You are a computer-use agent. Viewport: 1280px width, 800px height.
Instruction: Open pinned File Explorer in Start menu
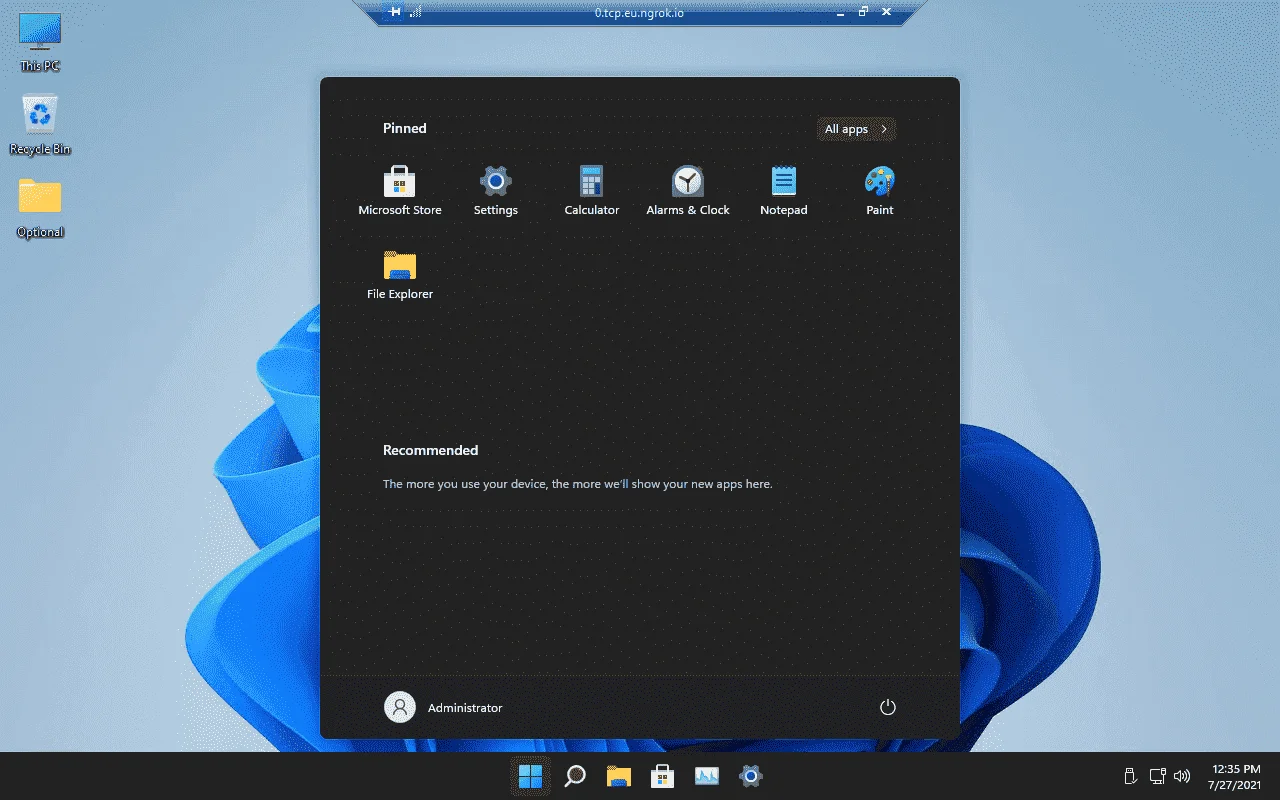(400, 275)
